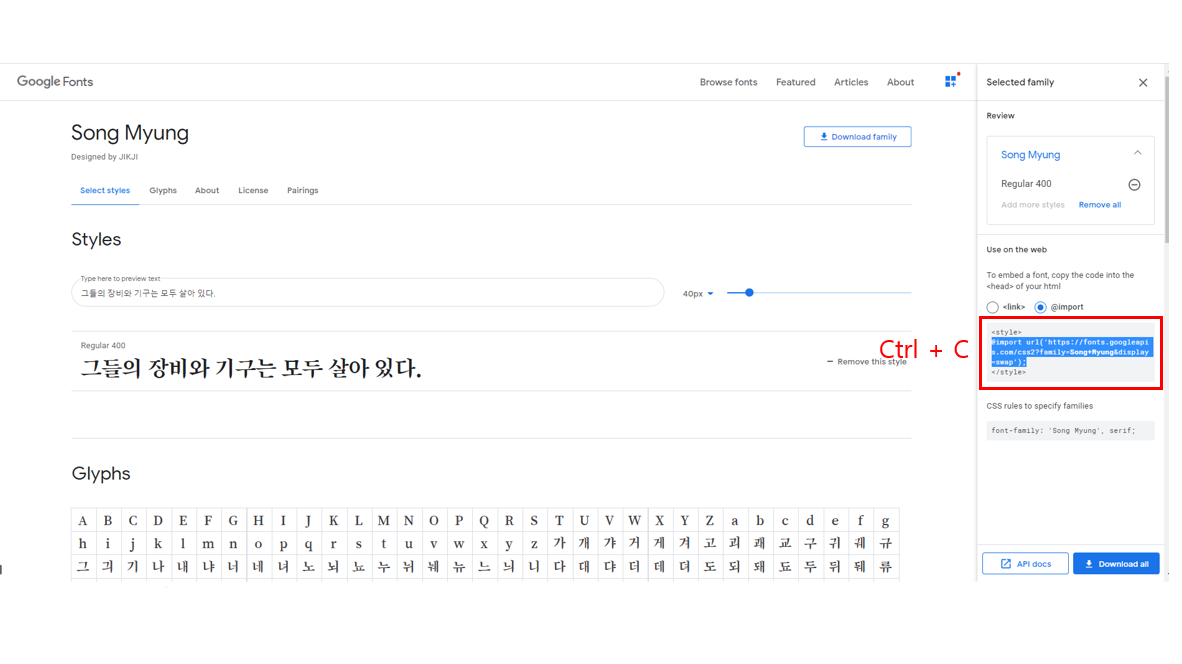Click the font-family CSS rule box
The image size is (1182, 664).
pos(1070,430)
